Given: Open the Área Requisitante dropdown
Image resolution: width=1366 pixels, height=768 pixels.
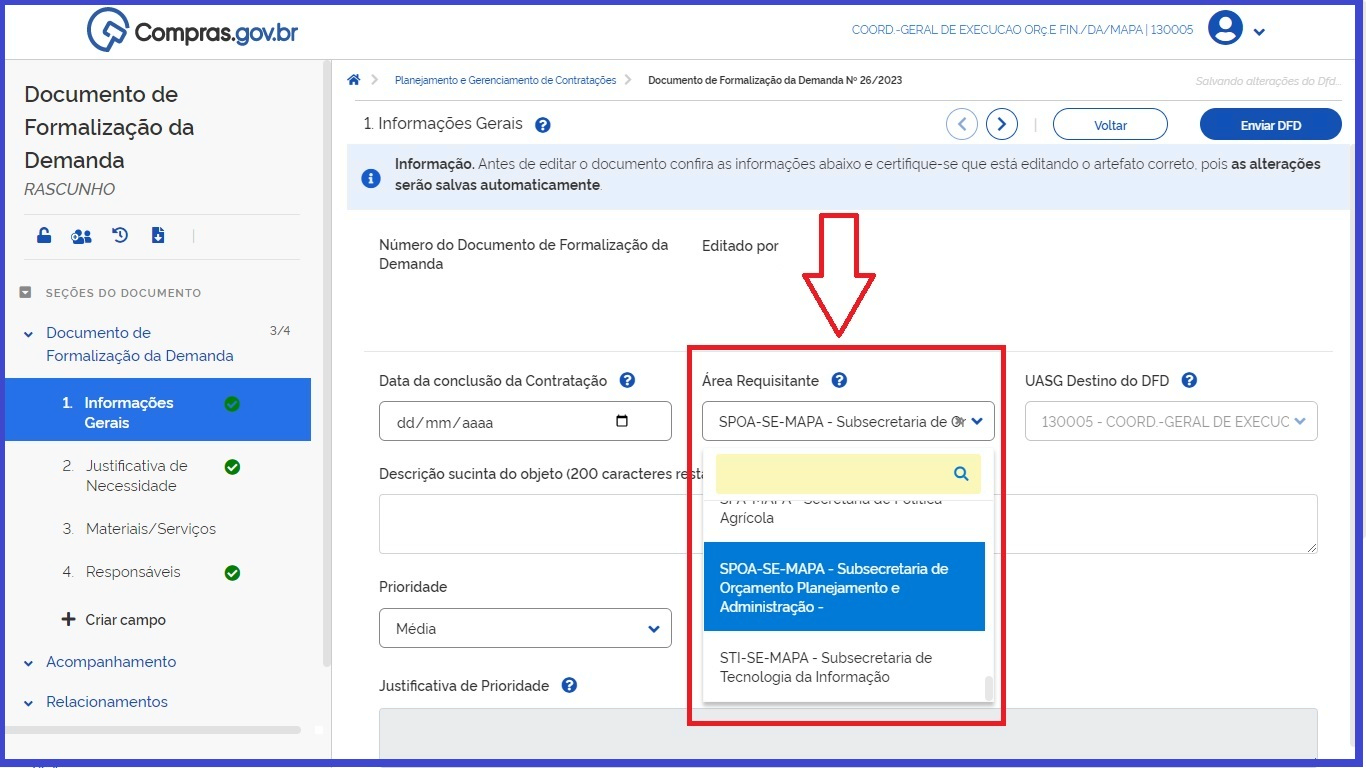Looking at the screenshot, I should coord(848,422).
